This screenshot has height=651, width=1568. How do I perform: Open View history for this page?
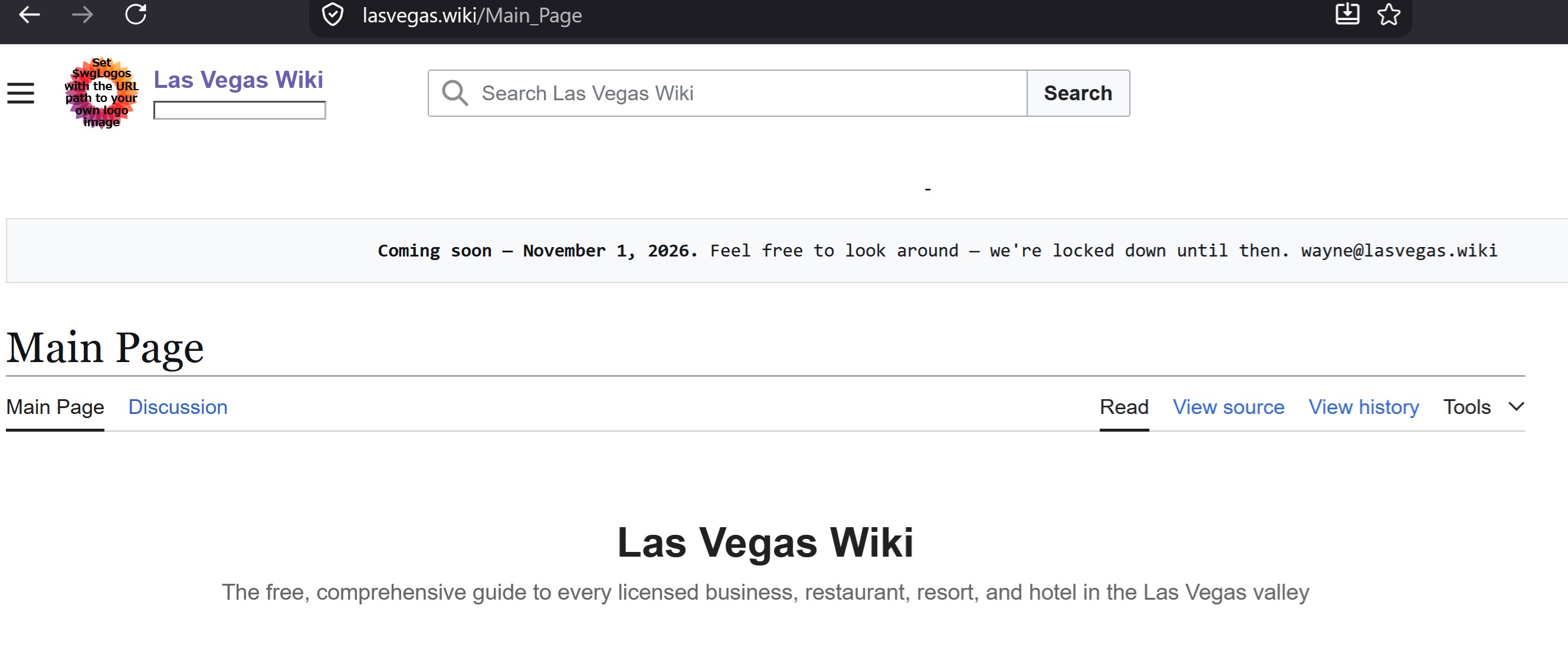click(1363, 406)
